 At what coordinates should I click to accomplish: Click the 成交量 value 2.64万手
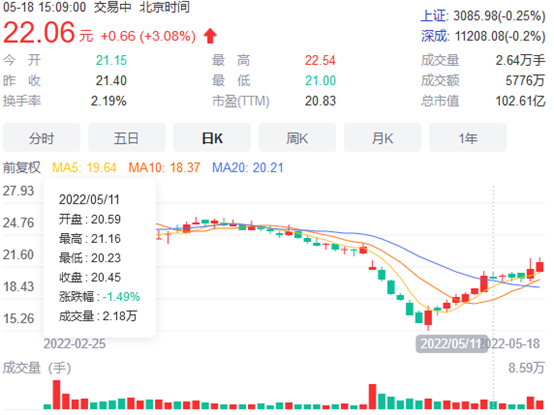[x=520, y=60]
